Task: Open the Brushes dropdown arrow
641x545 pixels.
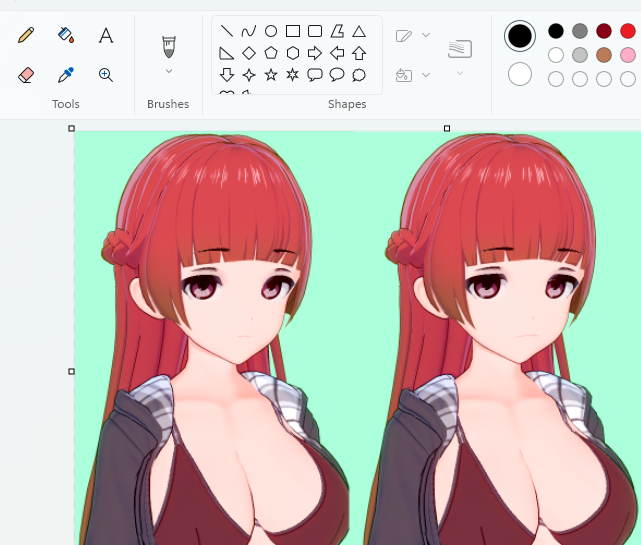Action: pos(169,71)
